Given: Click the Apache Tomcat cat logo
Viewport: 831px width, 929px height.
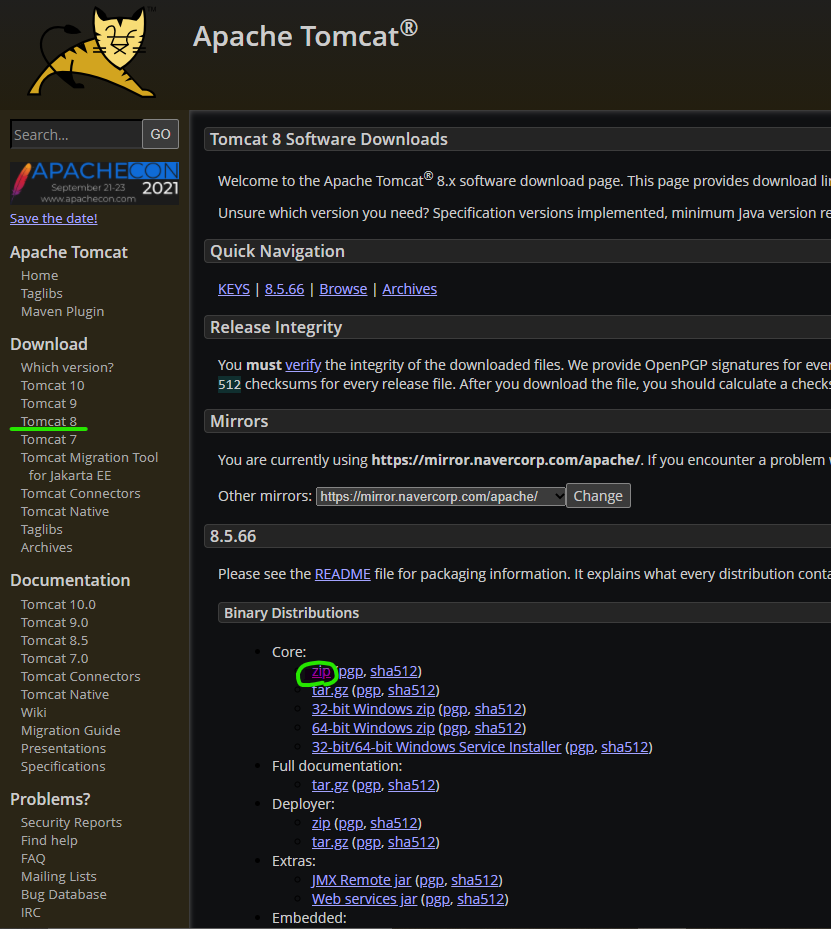Looking at the screenshot, I should 94,52.
